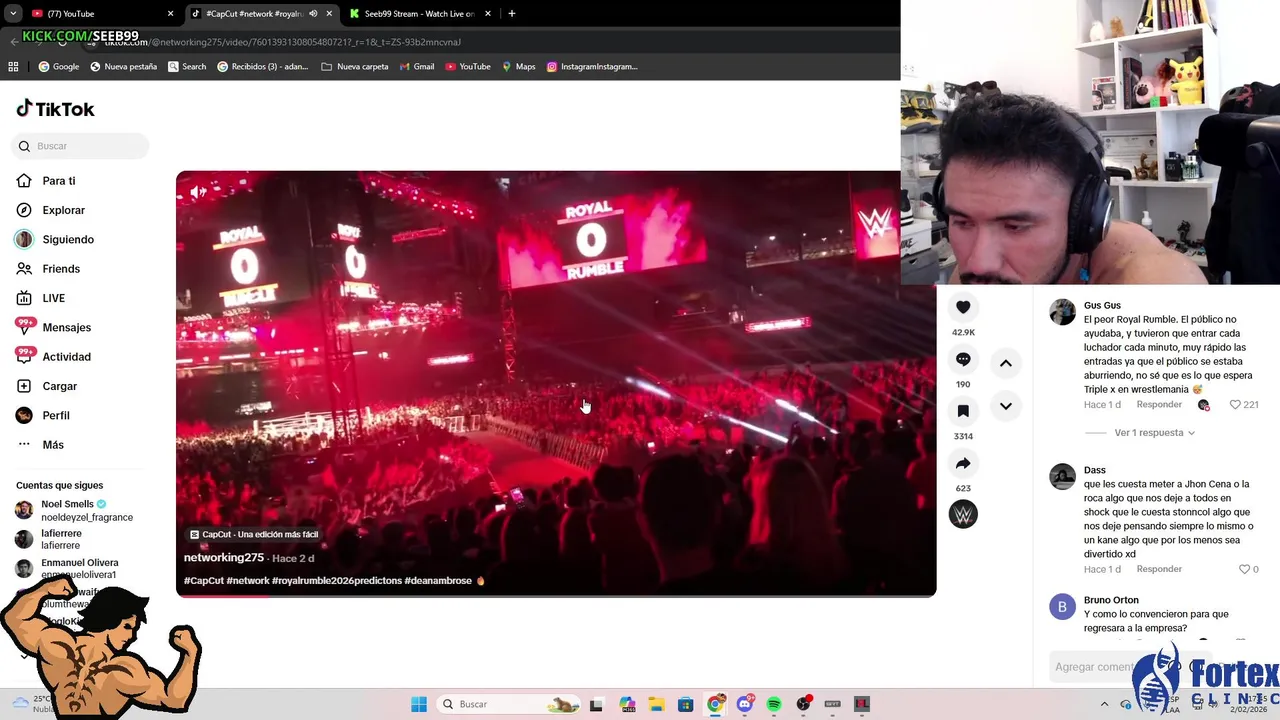Open a new browser tab
1280x720 pixels.
[511, 14]
